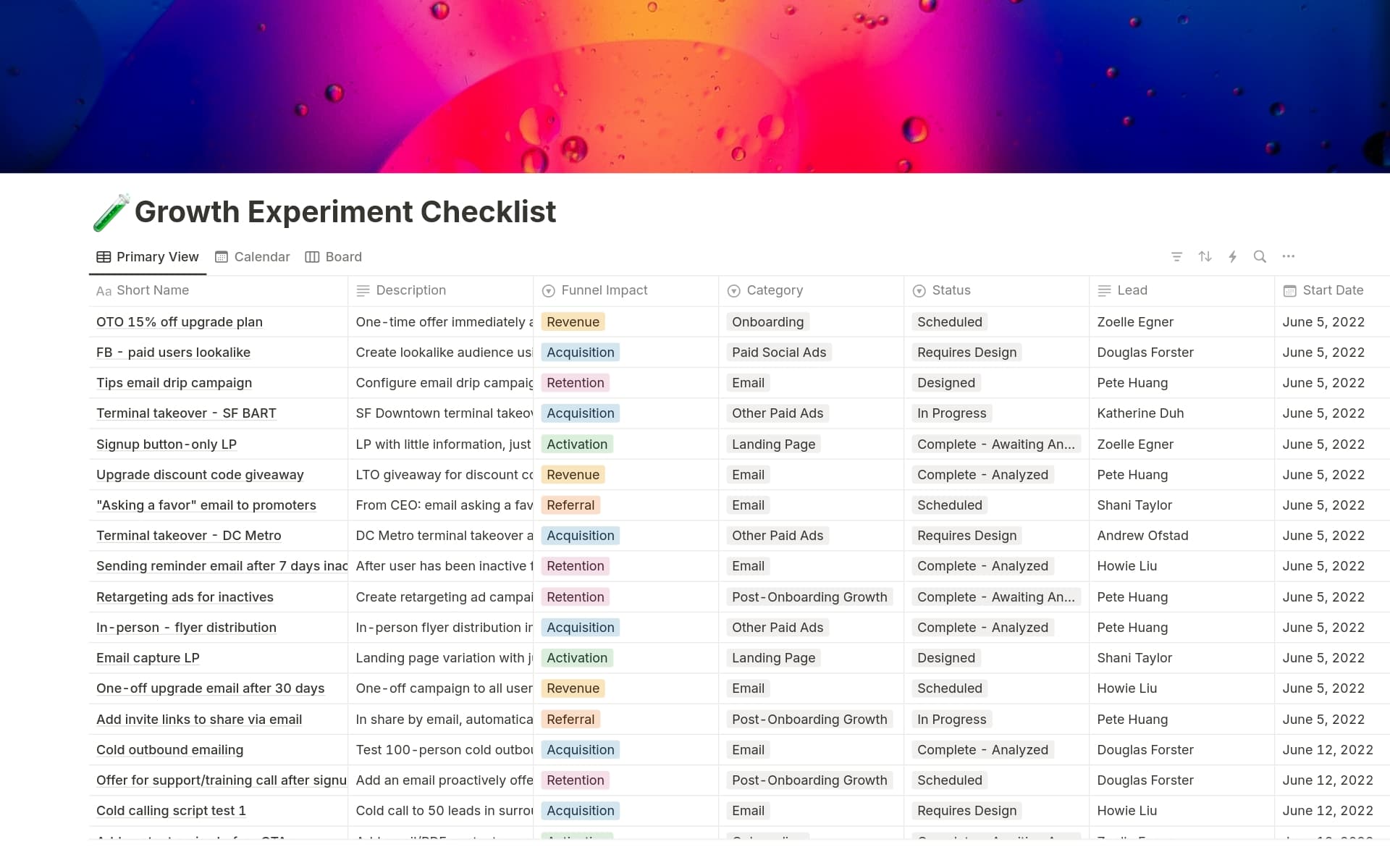Open the Status column header menu
Image resolution: width=1390 pixels, height=868 pixels.
point(951,290)
